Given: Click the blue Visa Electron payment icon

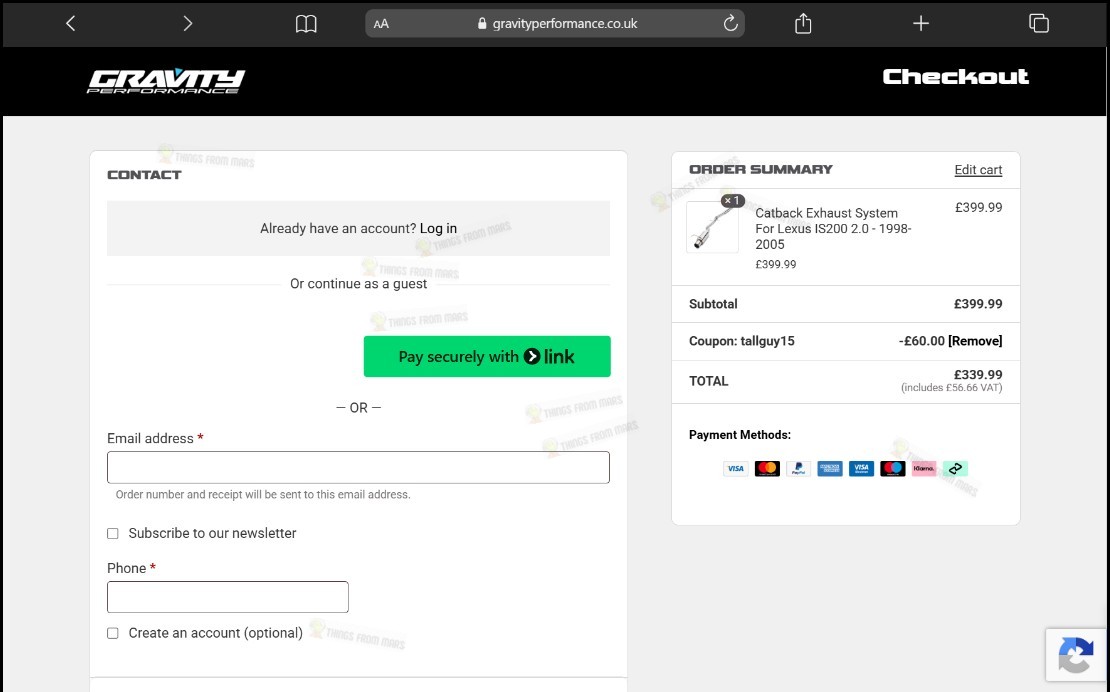Looking at the screenshot, I should pyautogui.click(x=861, y=468).
